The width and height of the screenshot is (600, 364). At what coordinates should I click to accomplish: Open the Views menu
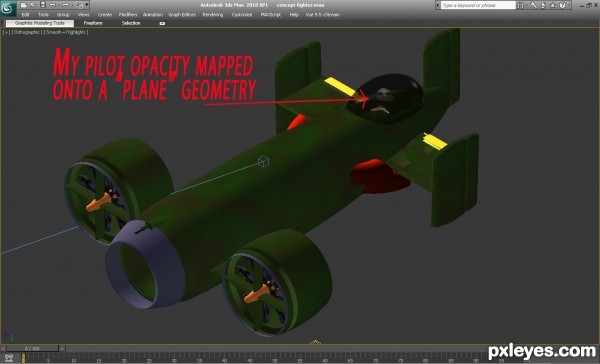[83, 15]
